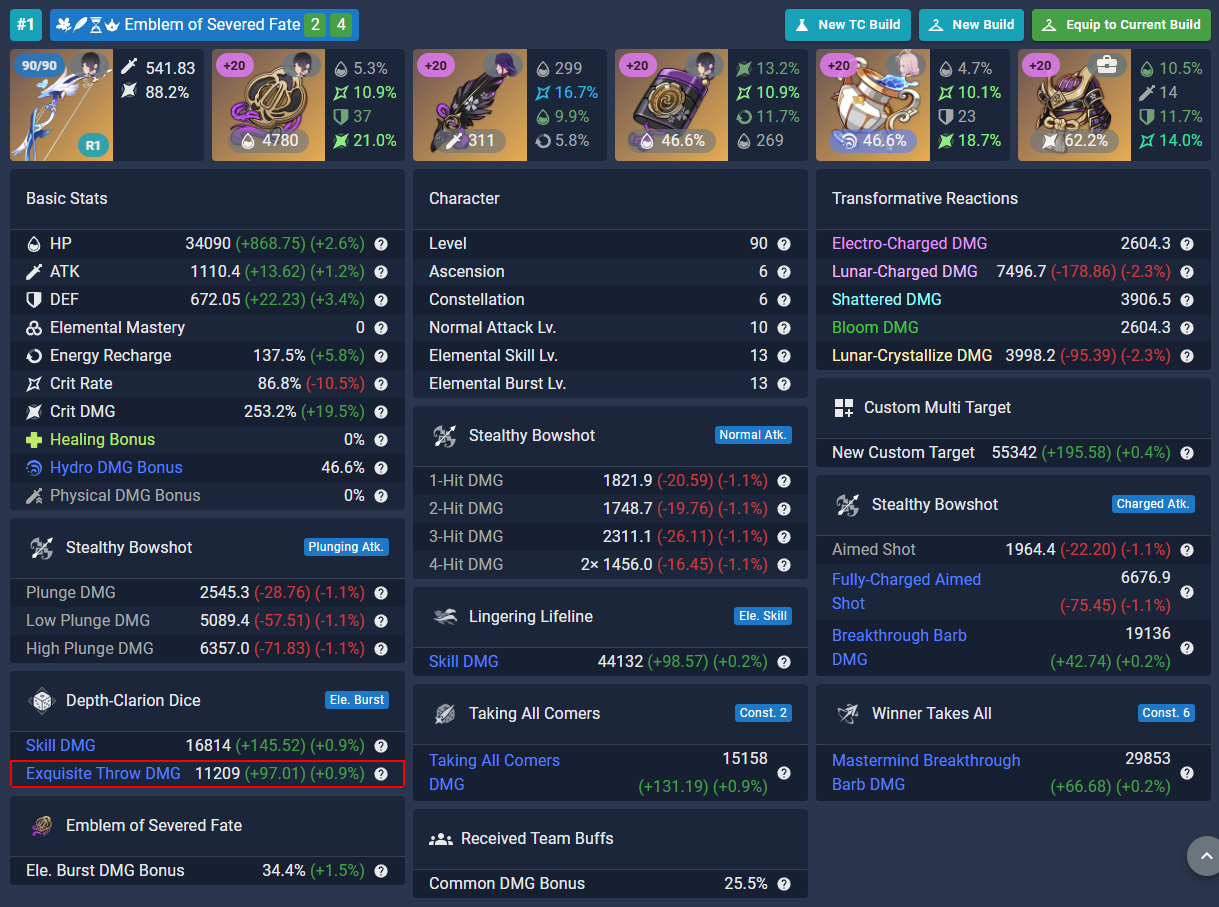Click help icon next to Breakthrough Barb DMG
Image resolution: width=1219 pixels, height=907 pixels.
point(1187,648)
